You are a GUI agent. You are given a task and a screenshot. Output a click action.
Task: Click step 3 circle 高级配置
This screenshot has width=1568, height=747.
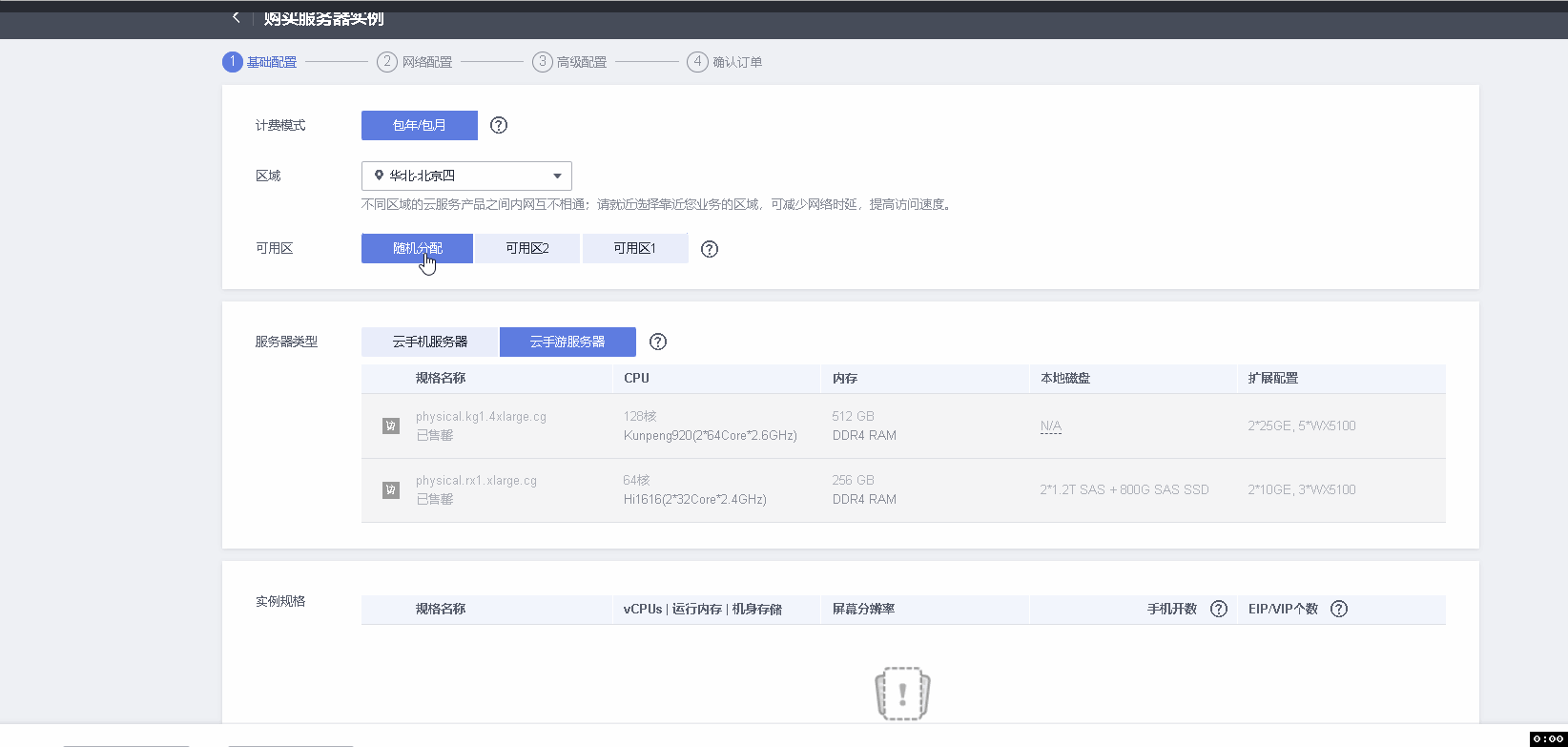[543, 62]
